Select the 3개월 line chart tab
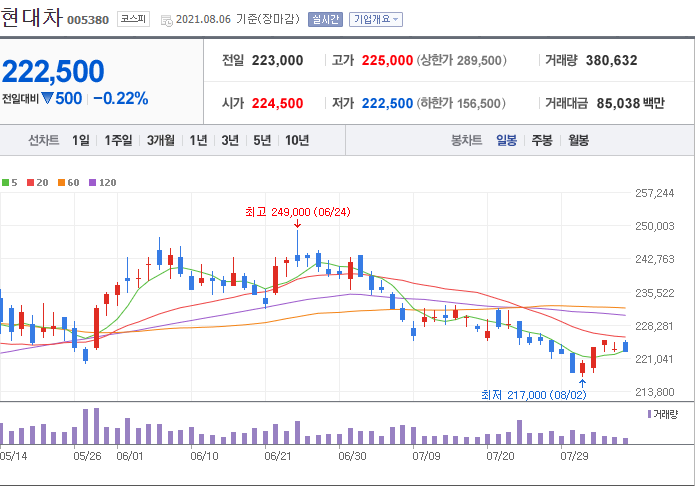Viewport: 695px width, 486px height. click(x=160, y=141)
